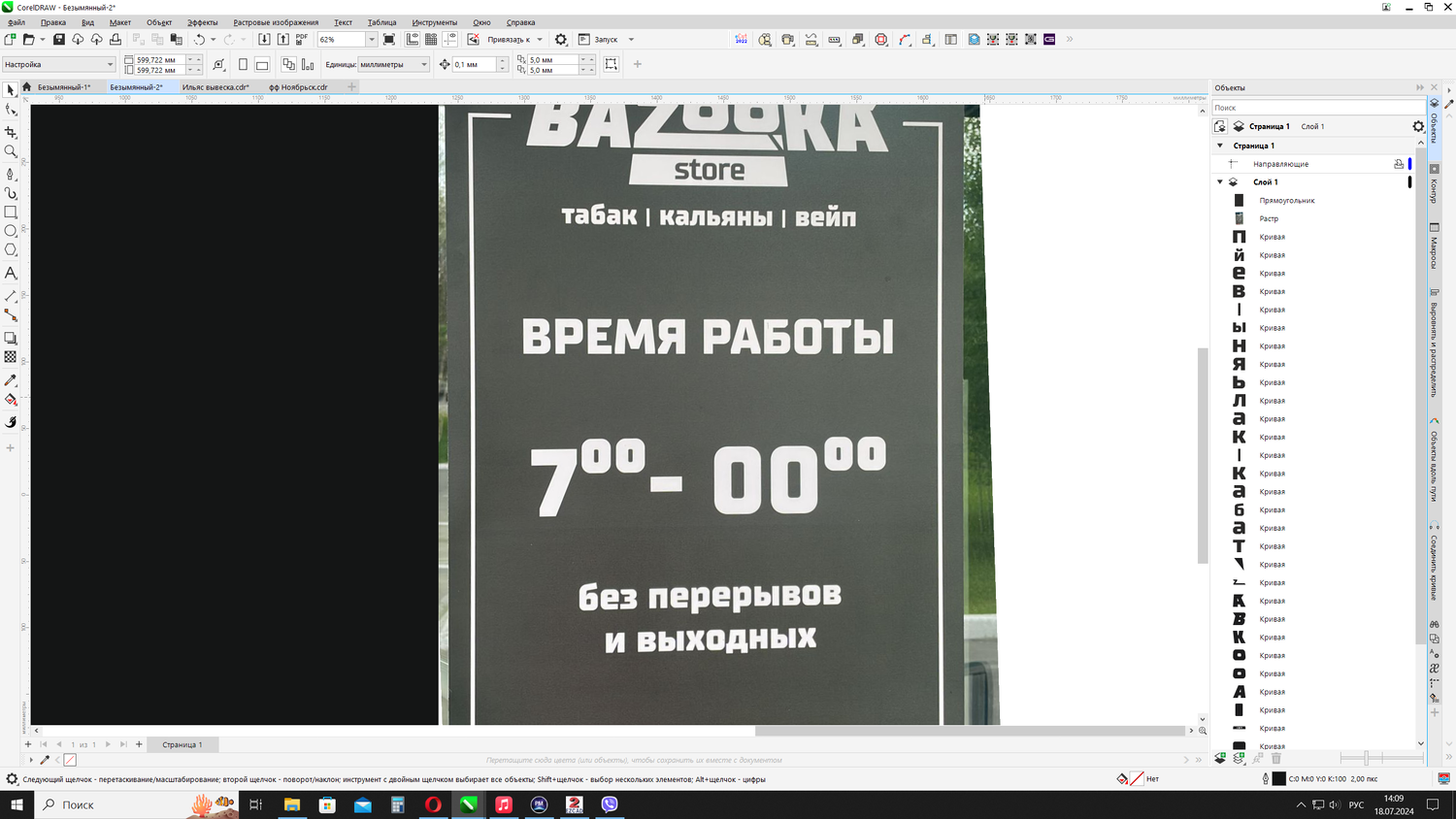Delete object with trash icon in docker
The image size is (1456, 819).
1276,759
